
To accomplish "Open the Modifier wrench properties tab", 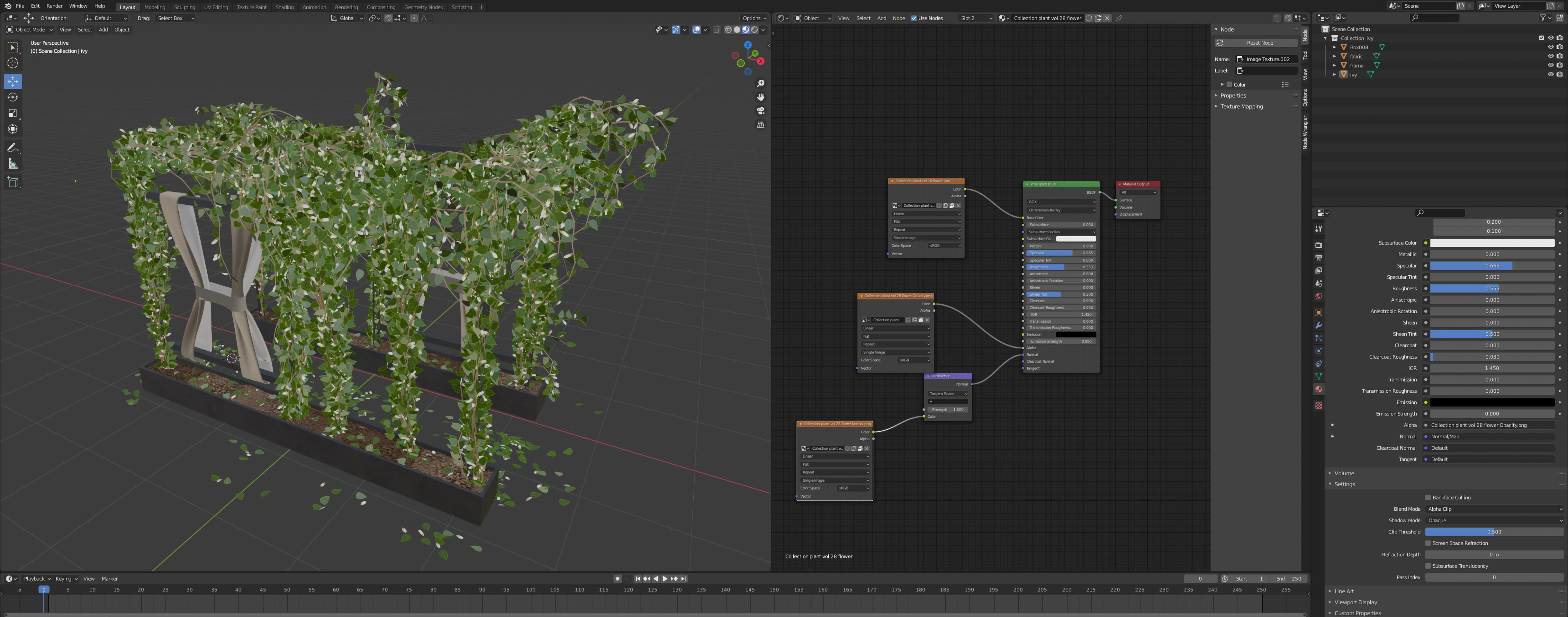I will pyautogui.click(x=1319, y=326).
